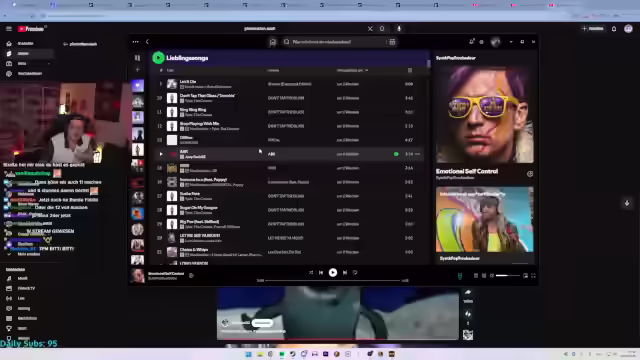The width and height of the screenshot is (640, 360).
Task: Toggle shuffle in Spotify player bar
Action: click(311, 272)
